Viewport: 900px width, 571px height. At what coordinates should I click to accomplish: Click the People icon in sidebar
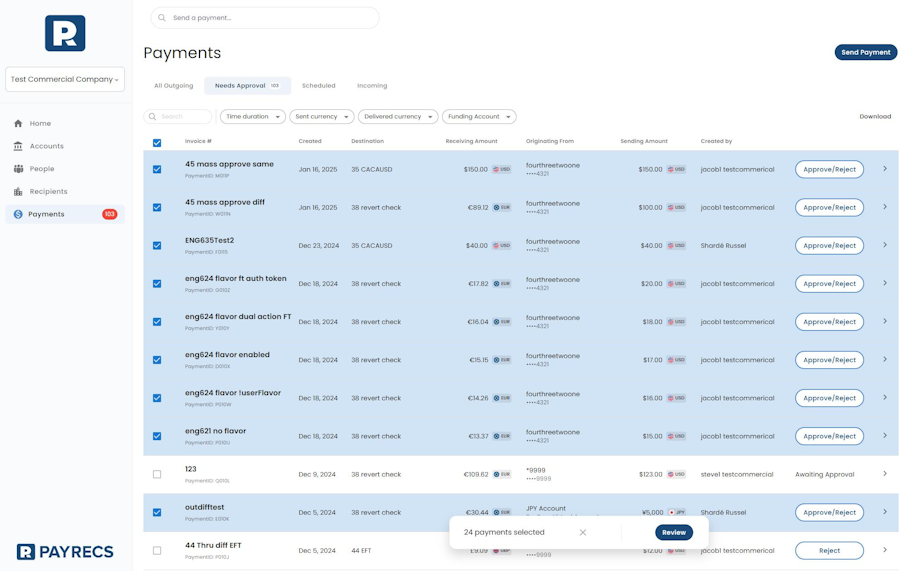click(x=18, y=169)
